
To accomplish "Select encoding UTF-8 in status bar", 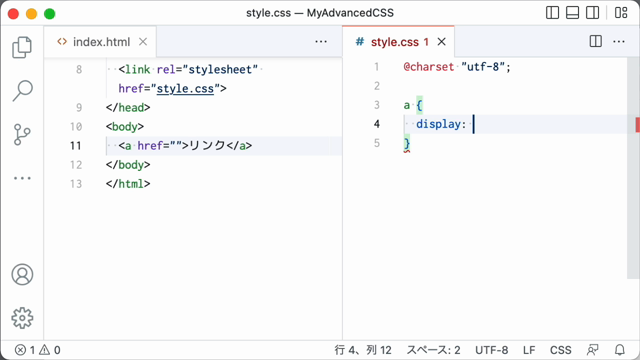I will pyautogui.click(x=491, y=350).
